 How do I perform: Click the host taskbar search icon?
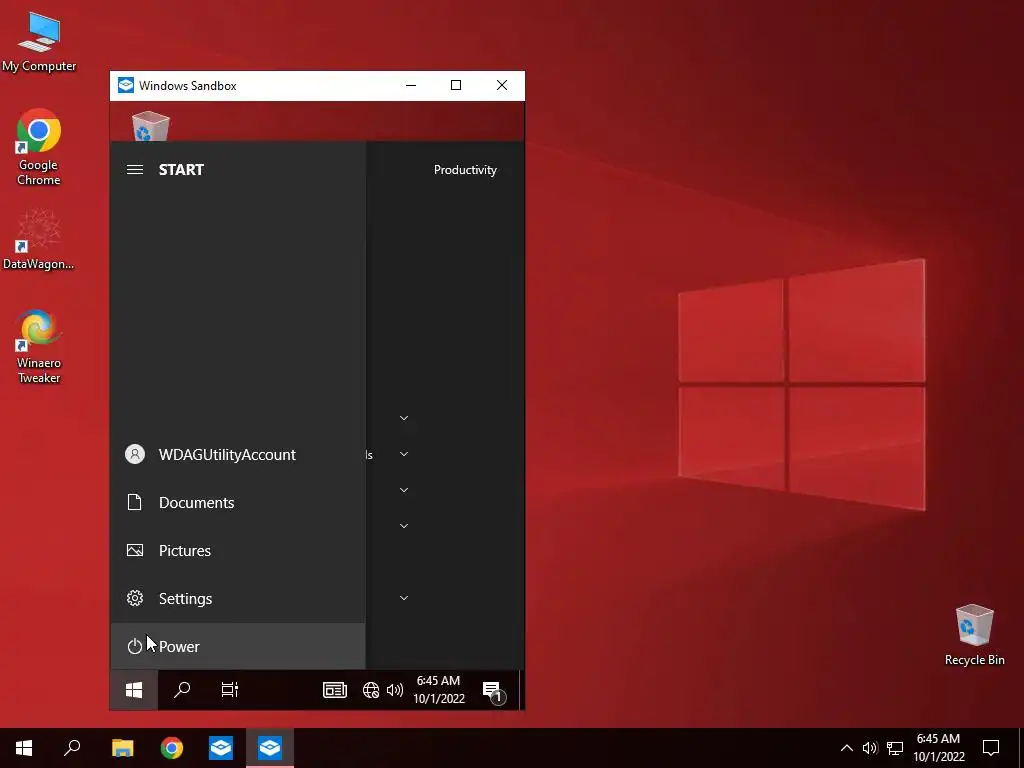pyautogui.click(x=72, y=748)
